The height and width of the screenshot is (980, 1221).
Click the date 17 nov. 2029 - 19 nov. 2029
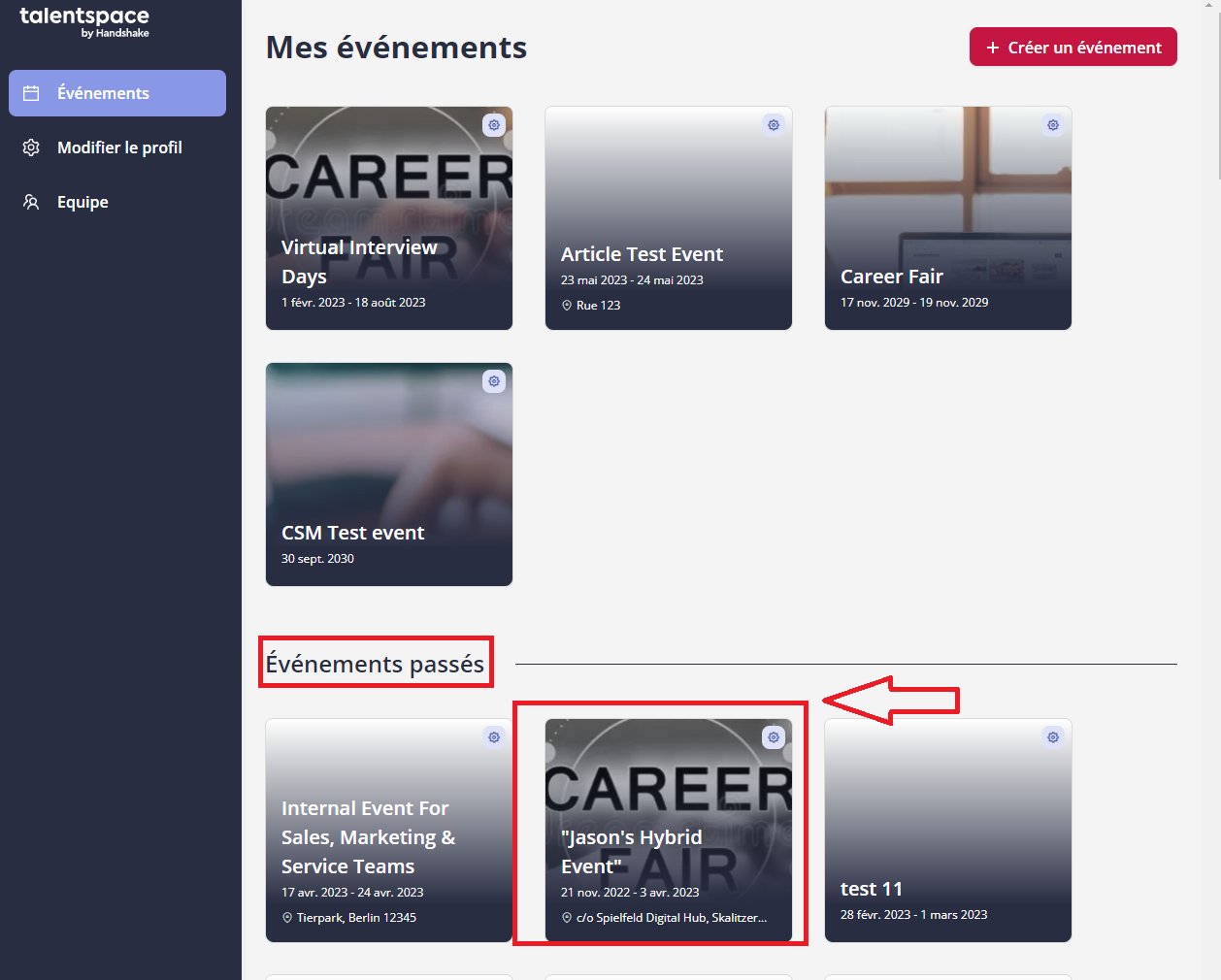[914, 302]
